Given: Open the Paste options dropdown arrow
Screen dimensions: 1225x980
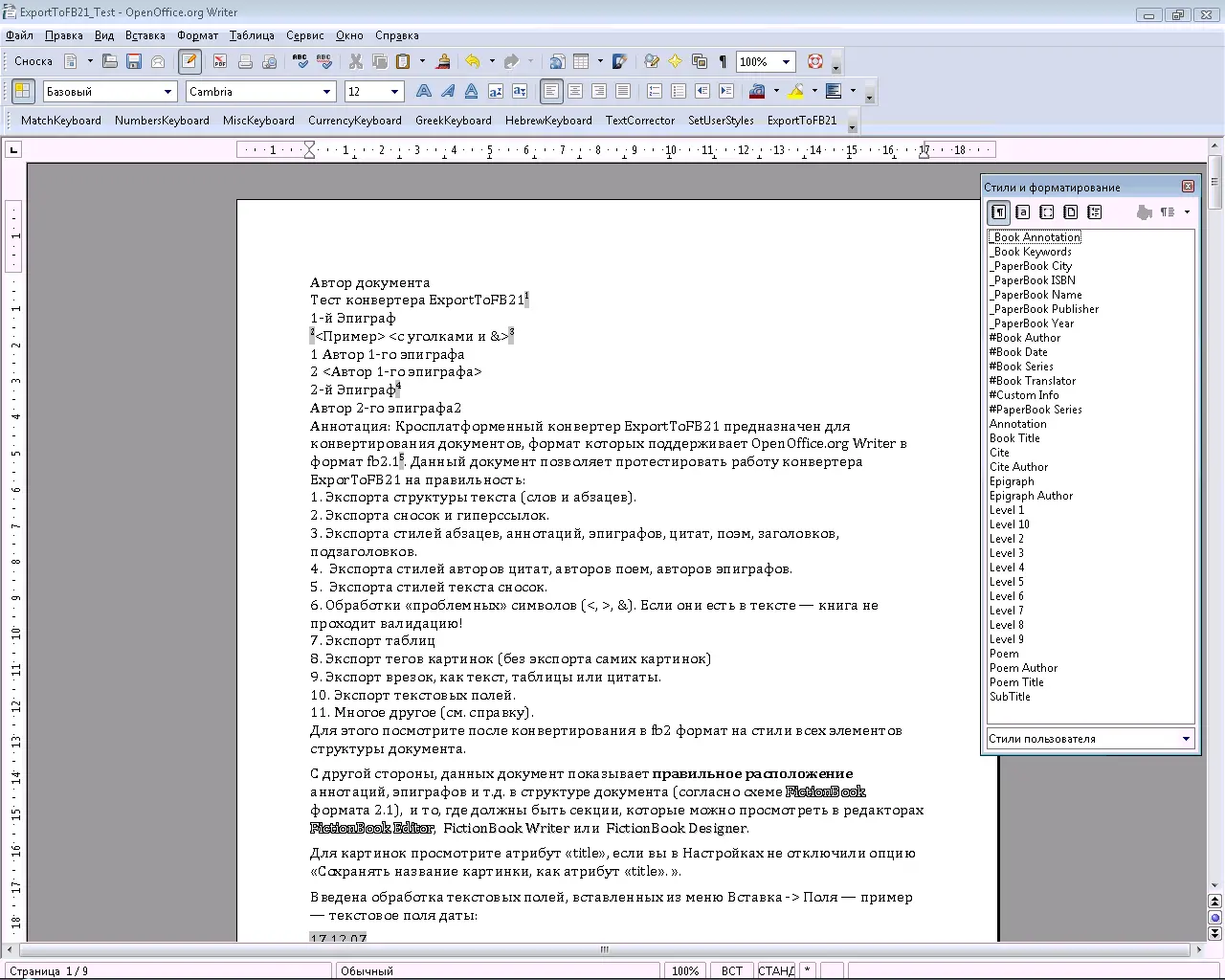Looking at the screenshot, I should (x=422, y=61).
